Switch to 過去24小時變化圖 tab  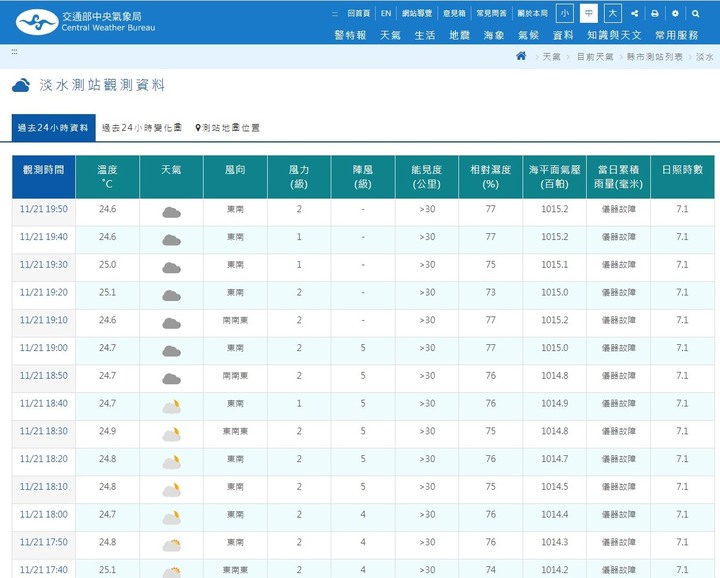pos(142,128)
